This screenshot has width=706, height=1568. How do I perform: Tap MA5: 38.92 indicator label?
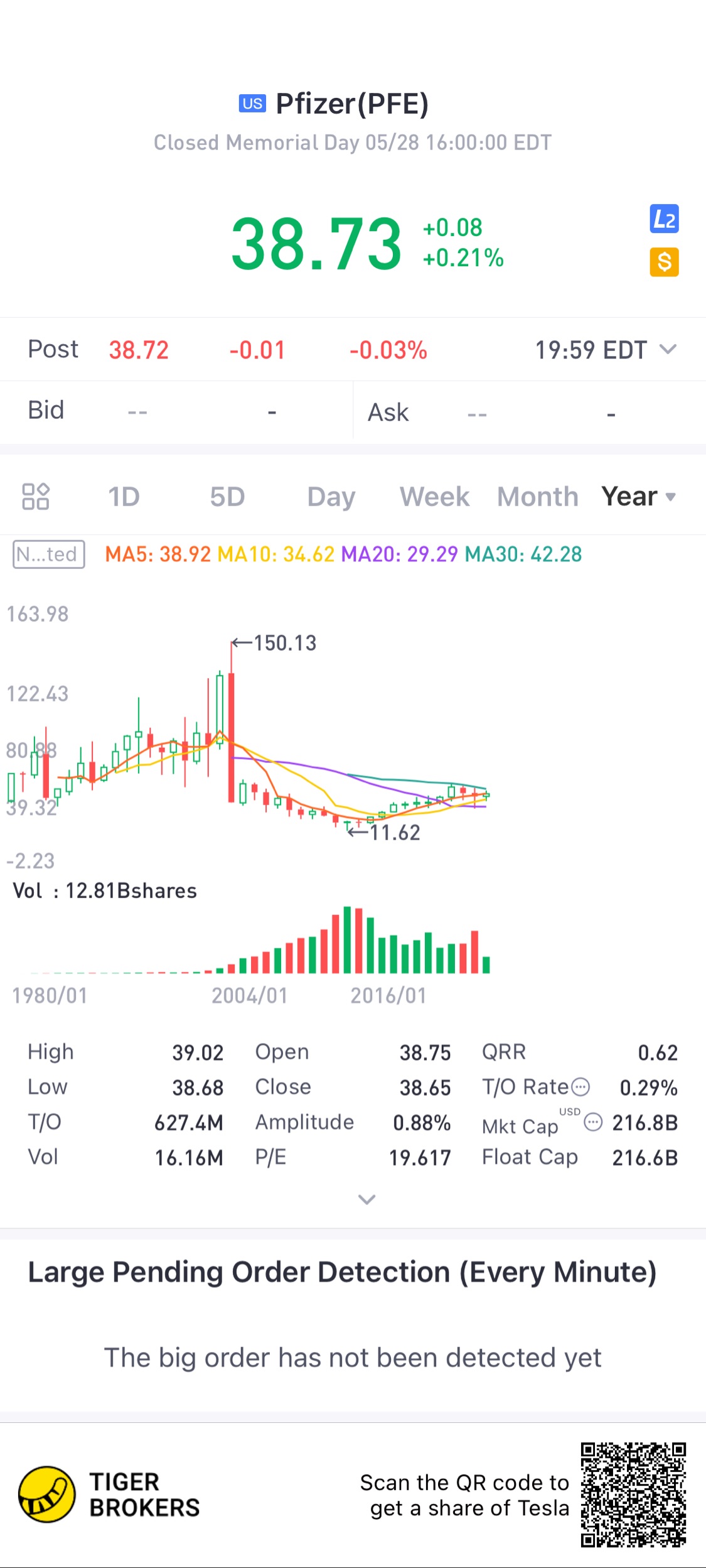pyautogui.click(x=158, y=554)
